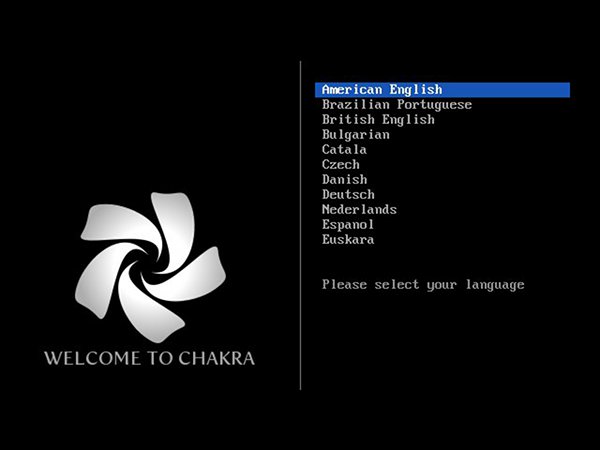Click the Chakra swirl logo
Image resolution: width=600 pixels, height=450 pixels.
pyautogui.click(x=150, y=267)
